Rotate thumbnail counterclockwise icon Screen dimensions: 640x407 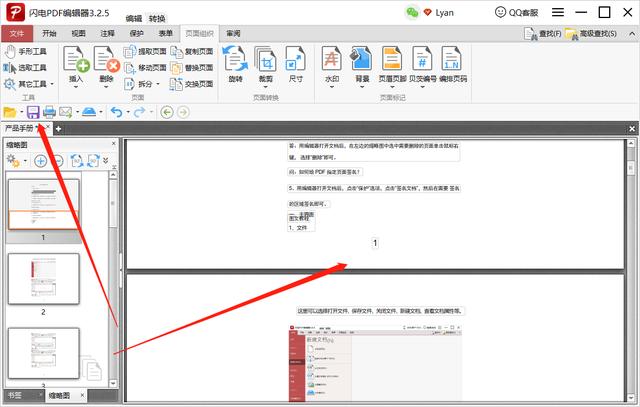76,161
